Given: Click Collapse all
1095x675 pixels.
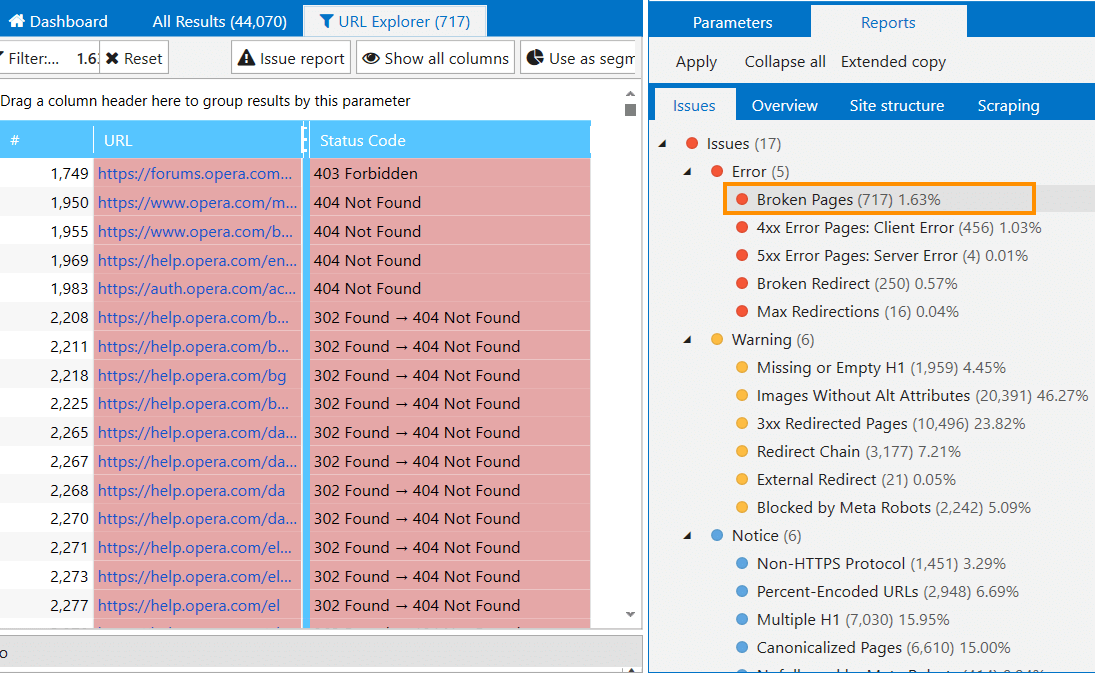Looking at the screenshot, I should click(x=785, y=61).
